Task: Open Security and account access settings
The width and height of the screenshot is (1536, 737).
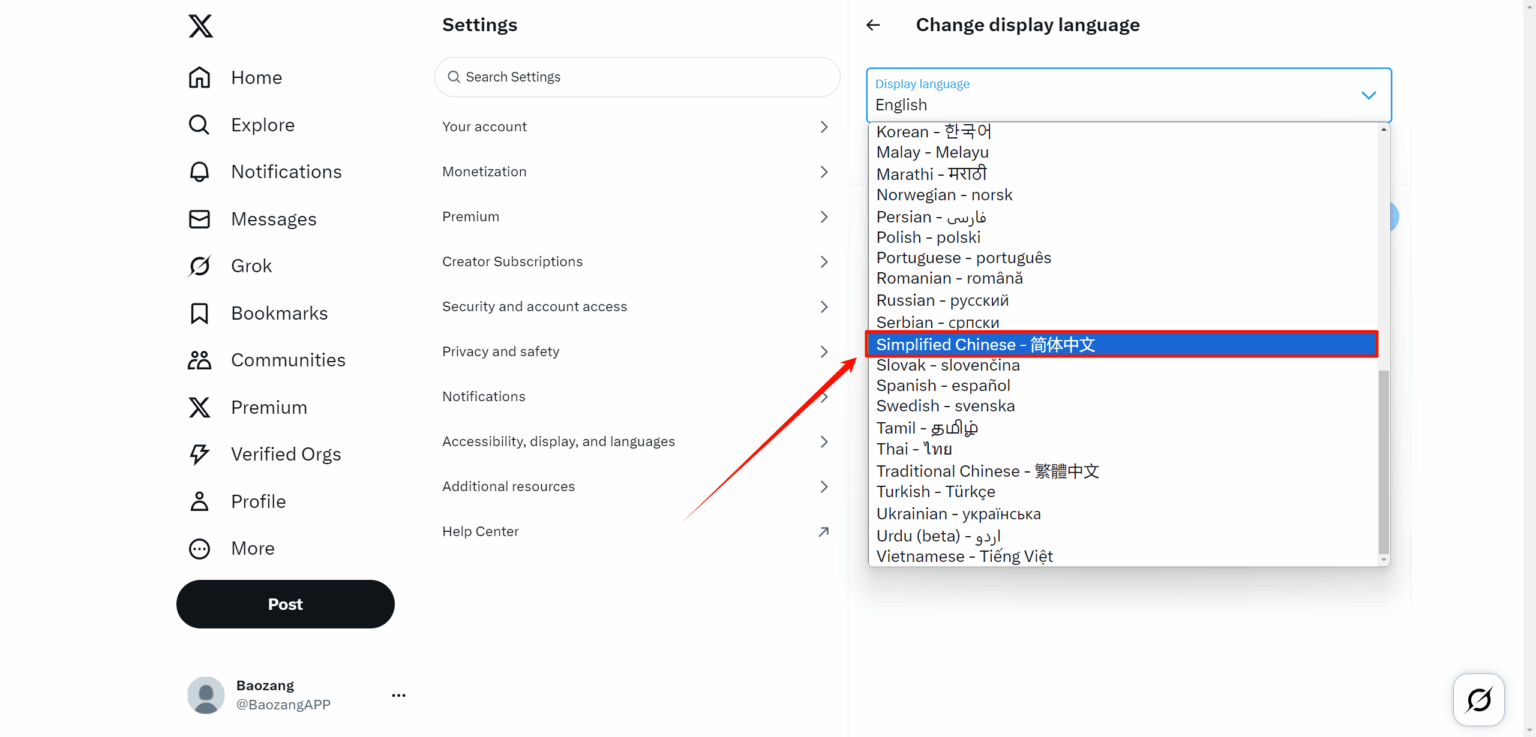Action: [x=636, y=307]
